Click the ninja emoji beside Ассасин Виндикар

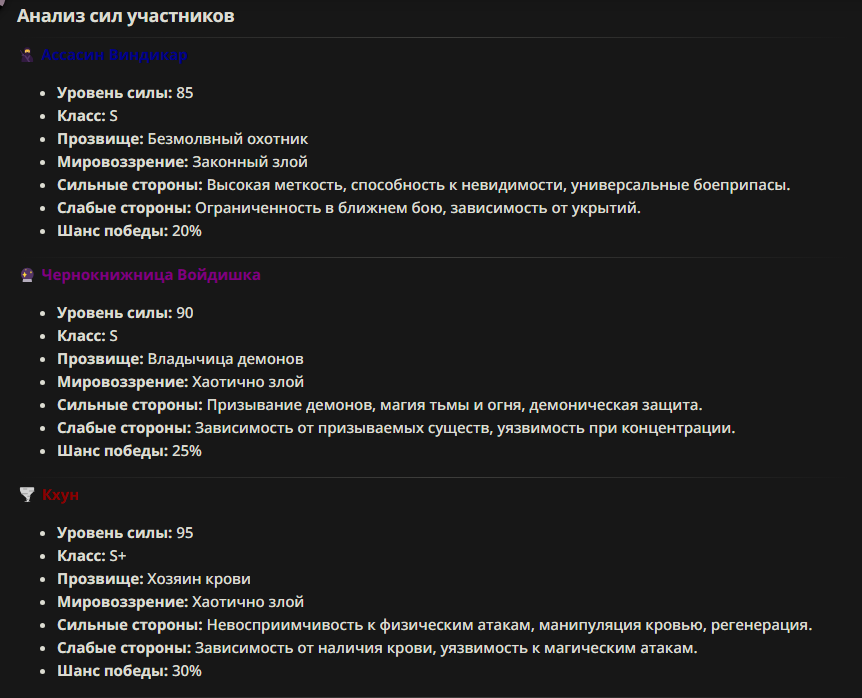[27, 55]
